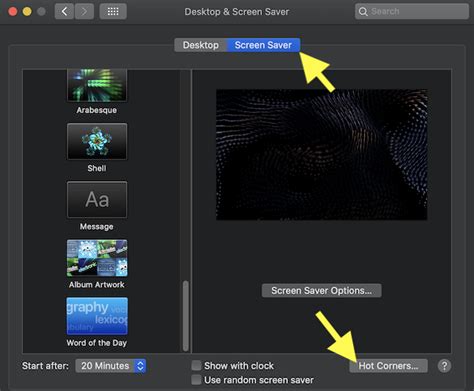
Task: Enable Show with clock checkbox
Action: click(x=196, y=366)
